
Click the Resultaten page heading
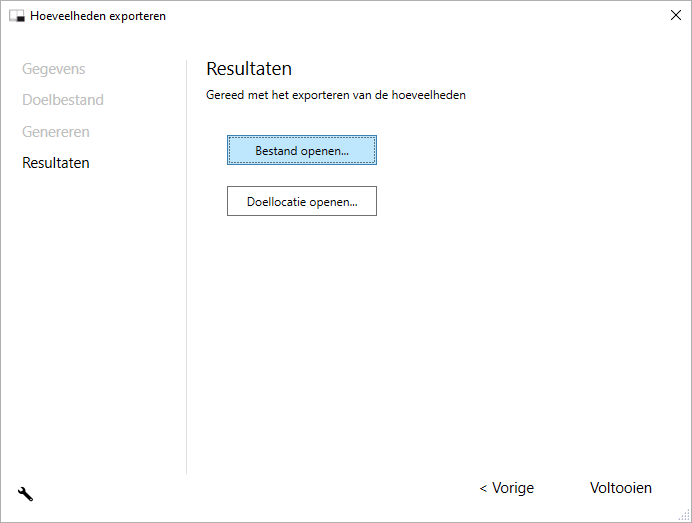pyautogui.click(x=249, y=69)
